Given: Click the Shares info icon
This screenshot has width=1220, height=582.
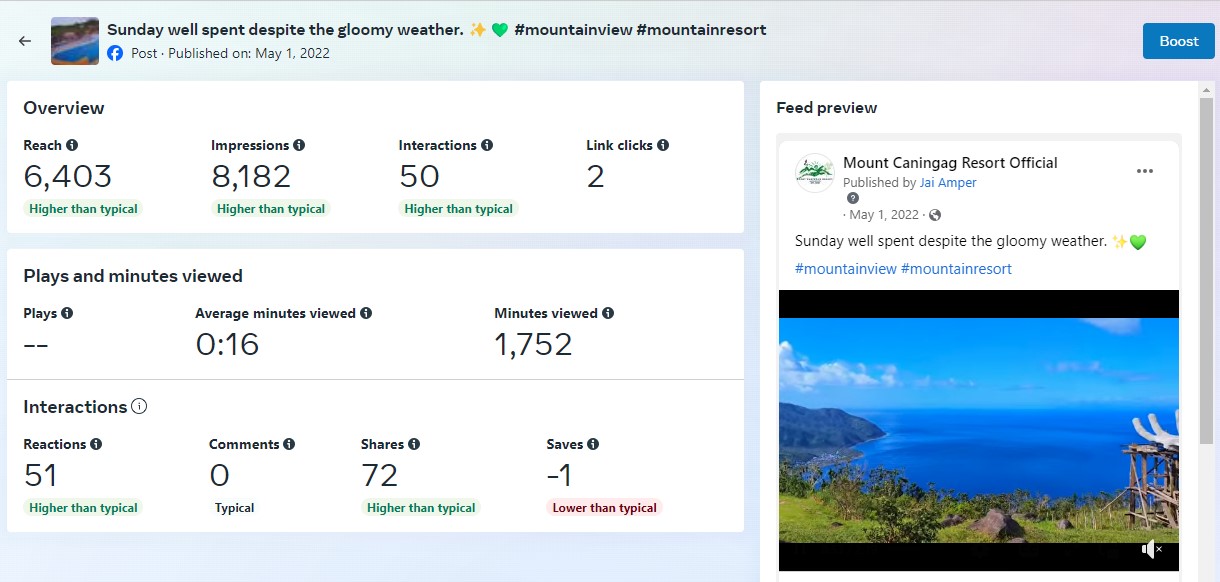Looking at the screenshot, I should click(x=414, y=444).
